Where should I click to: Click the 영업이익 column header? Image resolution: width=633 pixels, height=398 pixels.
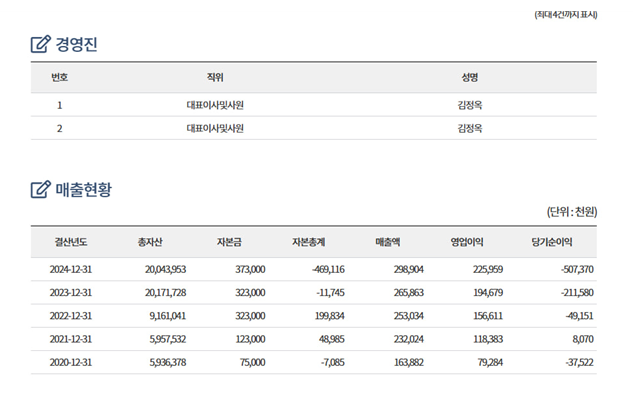[x=467, y=242]
